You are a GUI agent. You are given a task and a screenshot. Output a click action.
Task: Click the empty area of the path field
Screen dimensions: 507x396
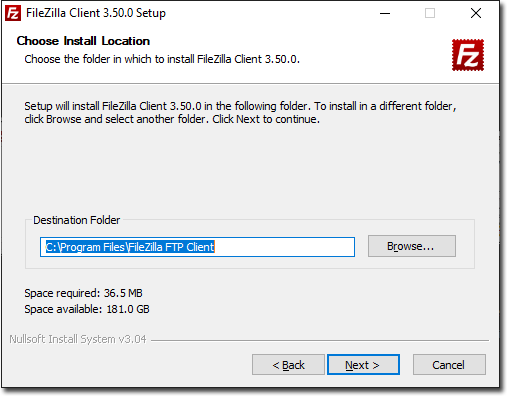[x=284, y=247]
